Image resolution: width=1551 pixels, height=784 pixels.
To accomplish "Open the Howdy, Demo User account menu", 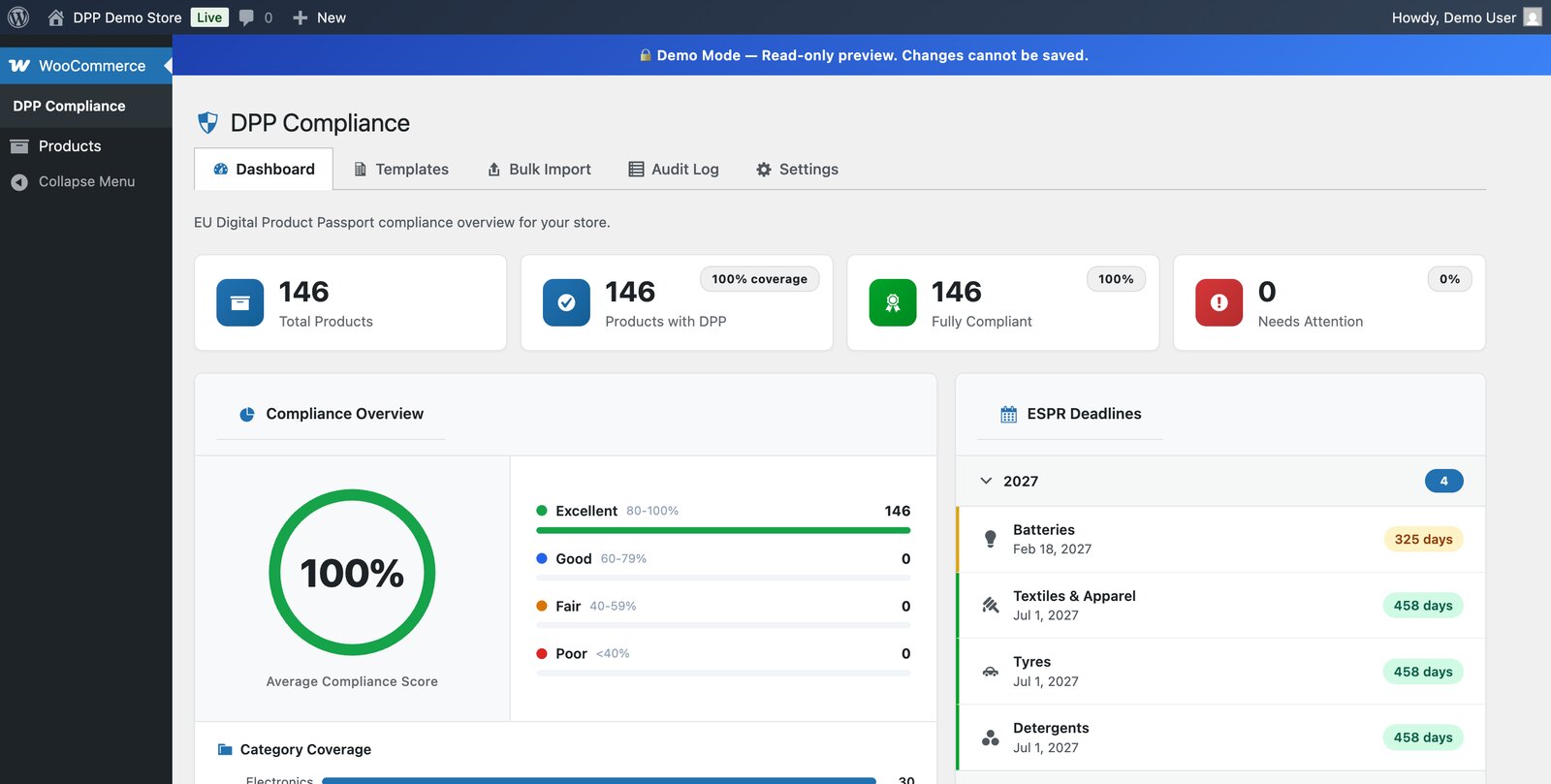I will click(x=1466, y=17).
